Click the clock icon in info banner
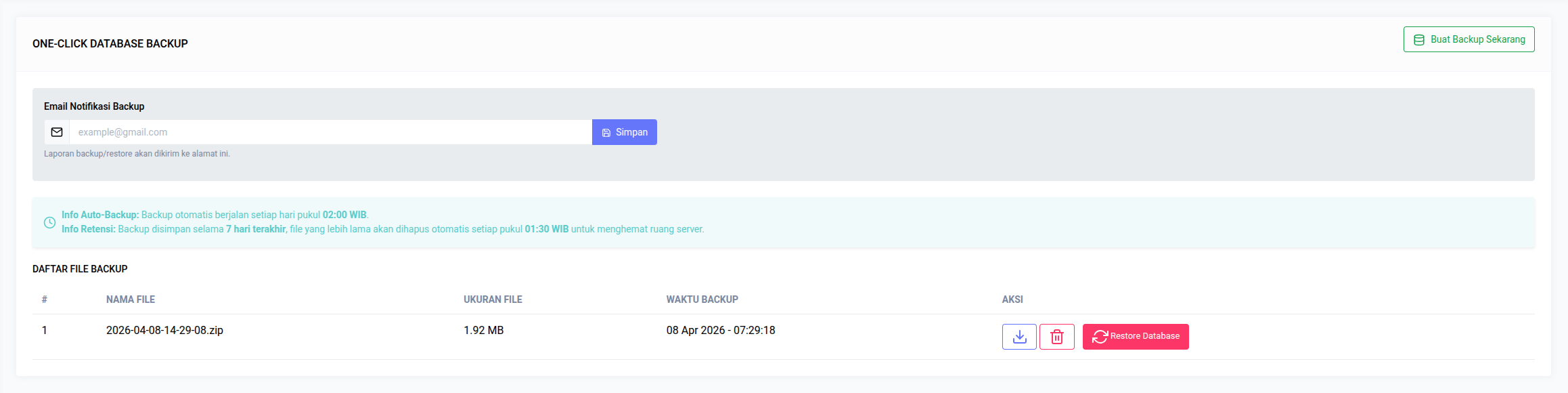 49,222
